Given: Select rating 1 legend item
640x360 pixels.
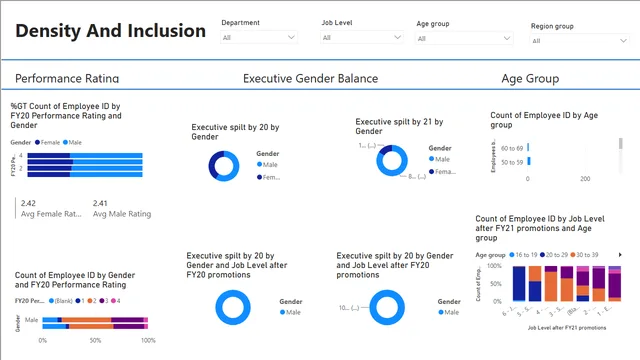Looking at the screenshot, I should (x=80, y=301).
